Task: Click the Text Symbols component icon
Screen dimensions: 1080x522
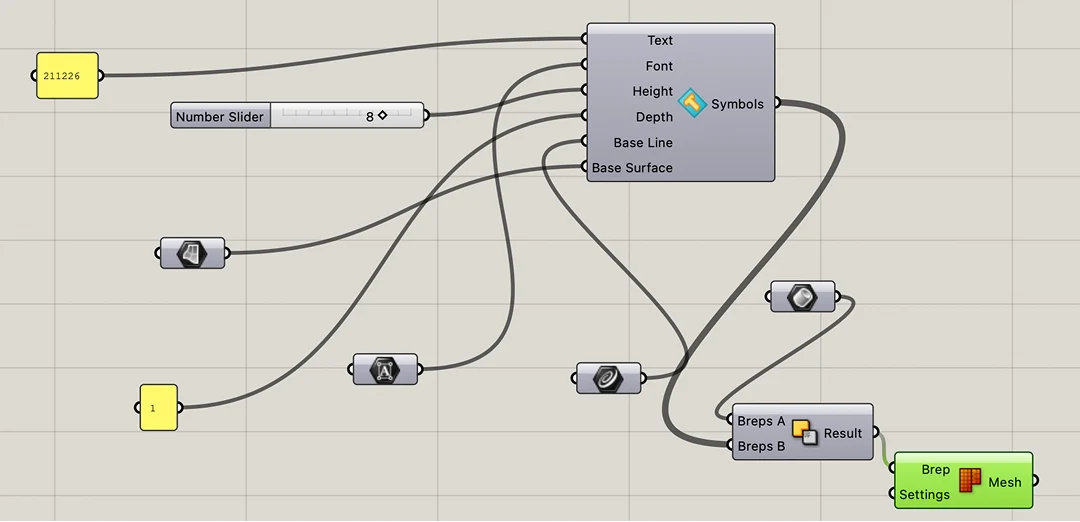Action: pos(692,104)
